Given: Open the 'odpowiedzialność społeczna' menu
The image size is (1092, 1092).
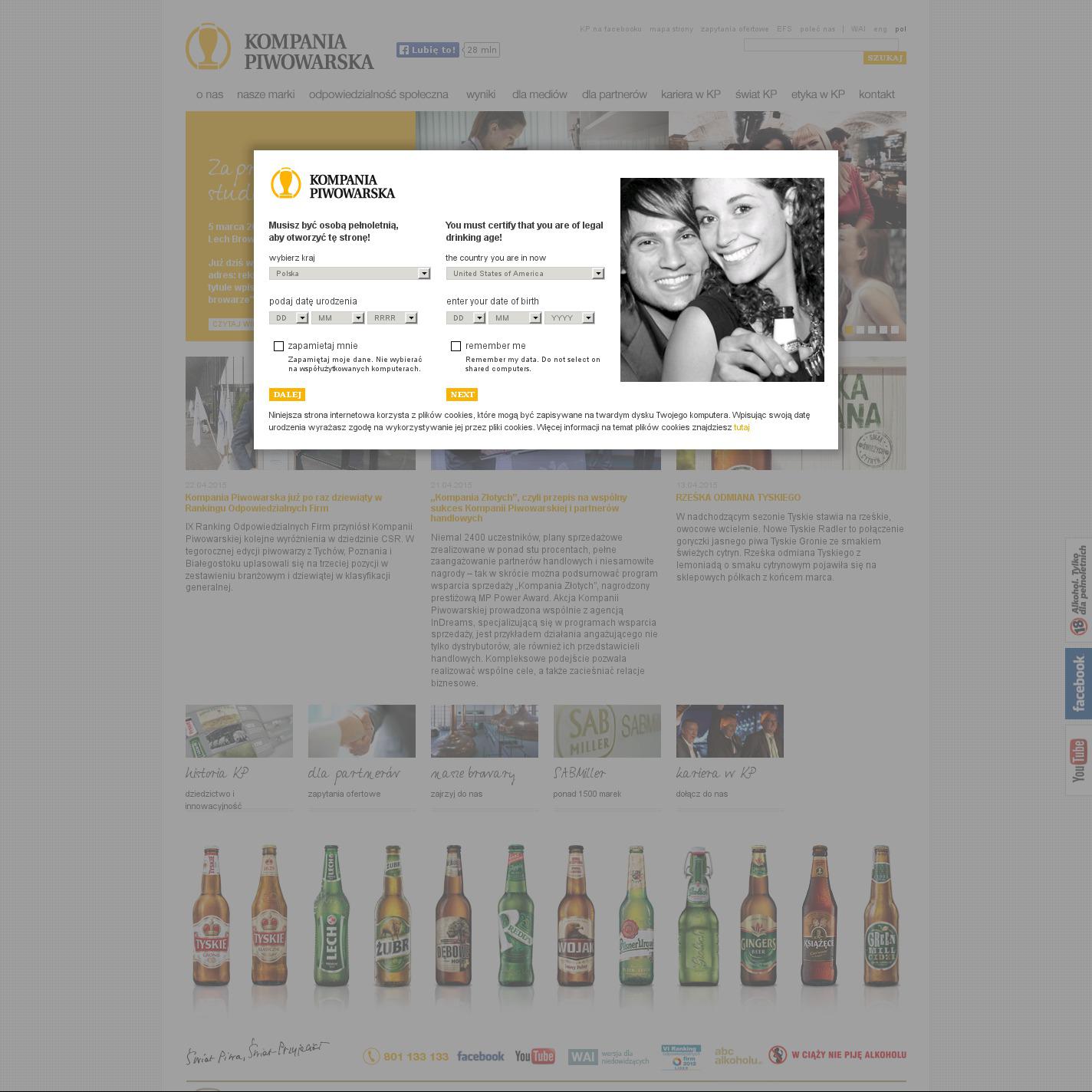Looking at the screenshot, I should click(378, 94).
